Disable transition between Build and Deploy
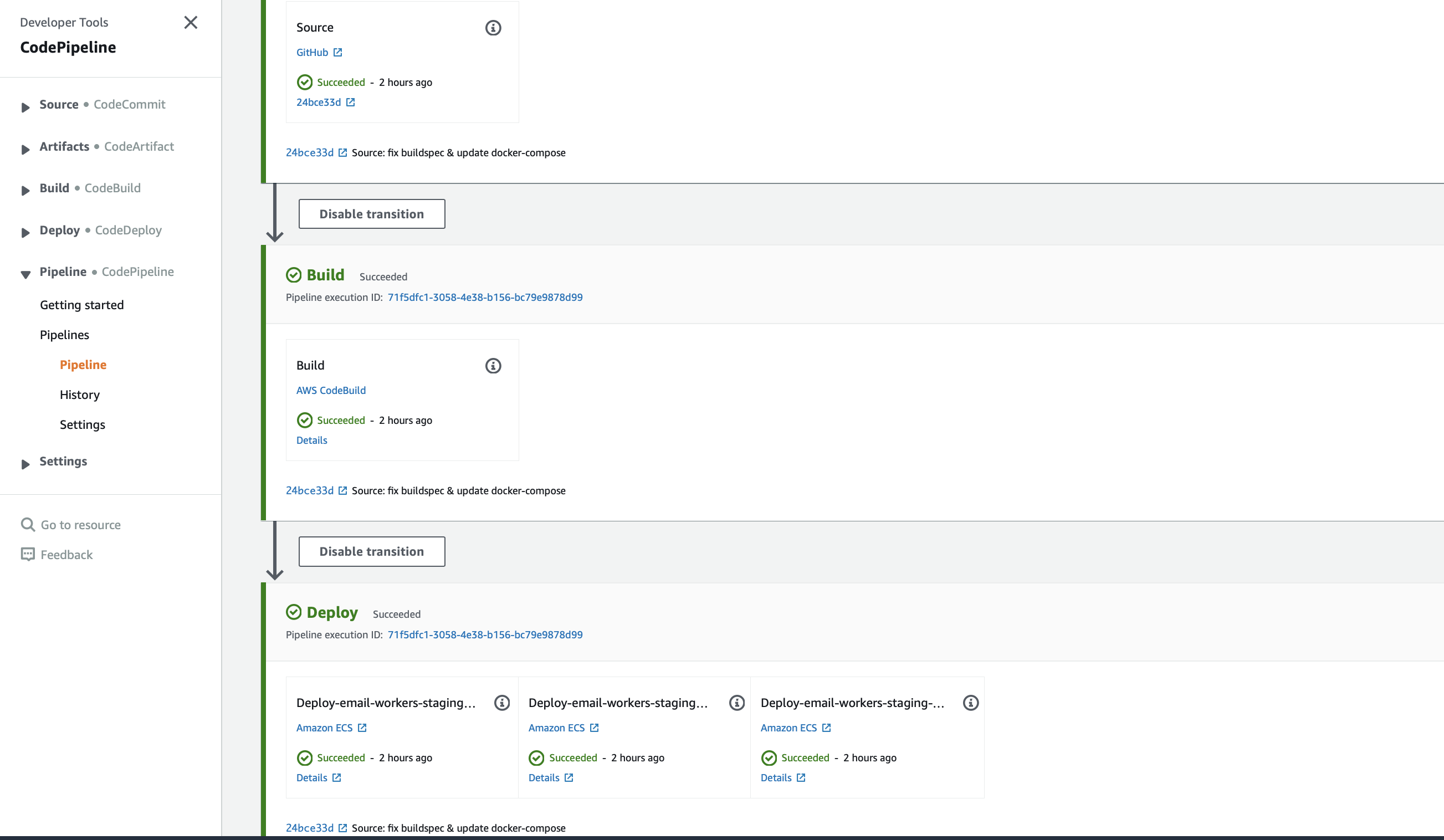 pos(371,551)
